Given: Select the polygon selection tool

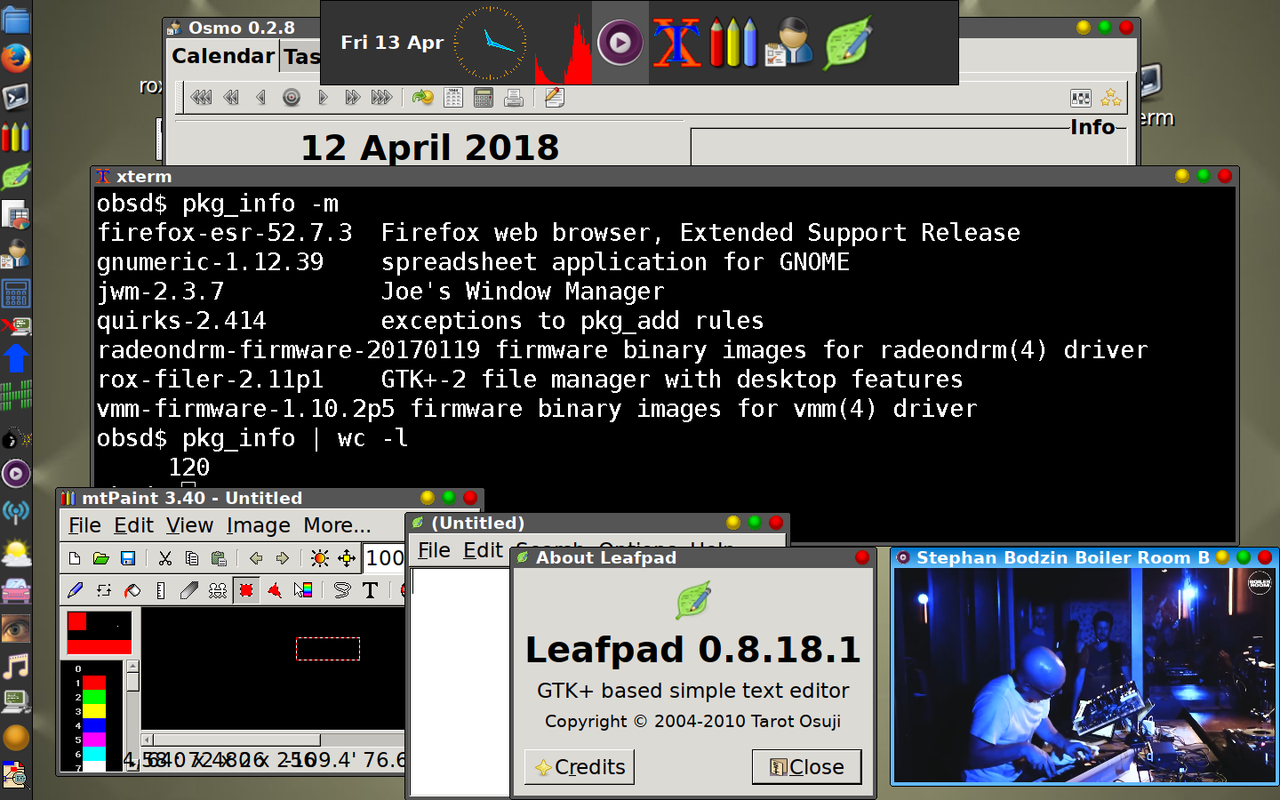Looking at the screenshot, I should point(274,590).
